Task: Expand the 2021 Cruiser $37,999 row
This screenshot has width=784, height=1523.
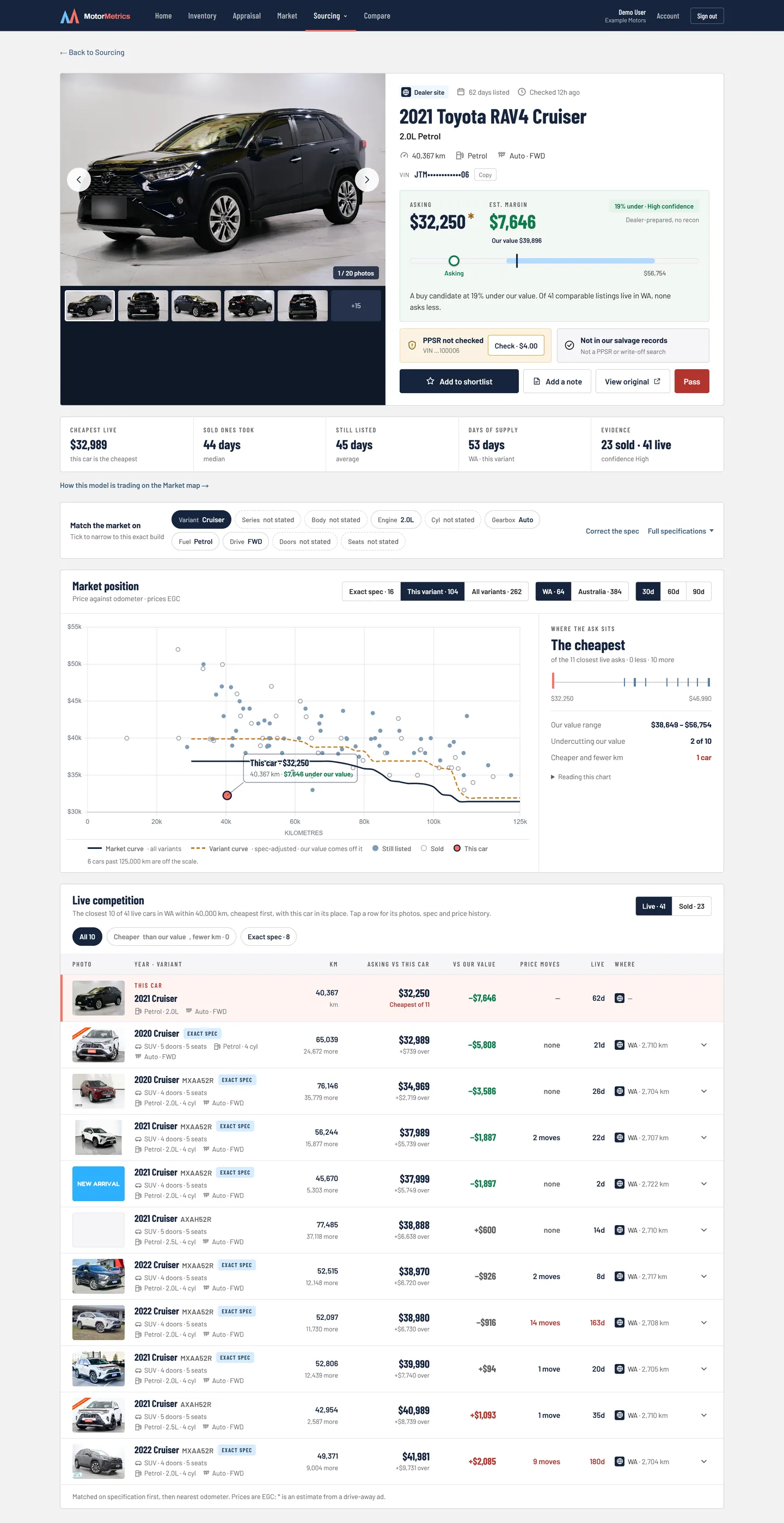Action: 703,1184
